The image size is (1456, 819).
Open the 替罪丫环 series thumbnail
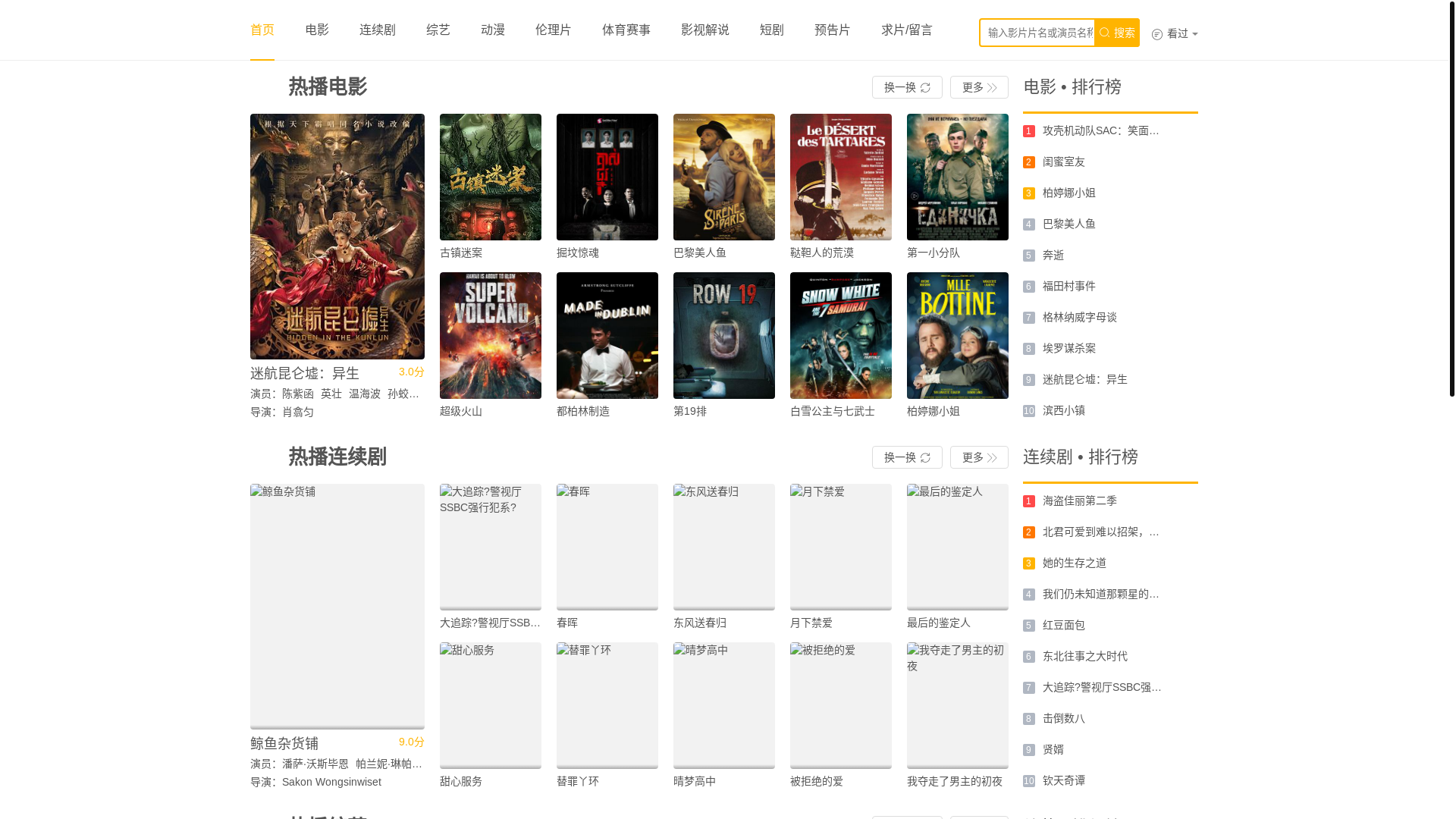click(607, 705)
